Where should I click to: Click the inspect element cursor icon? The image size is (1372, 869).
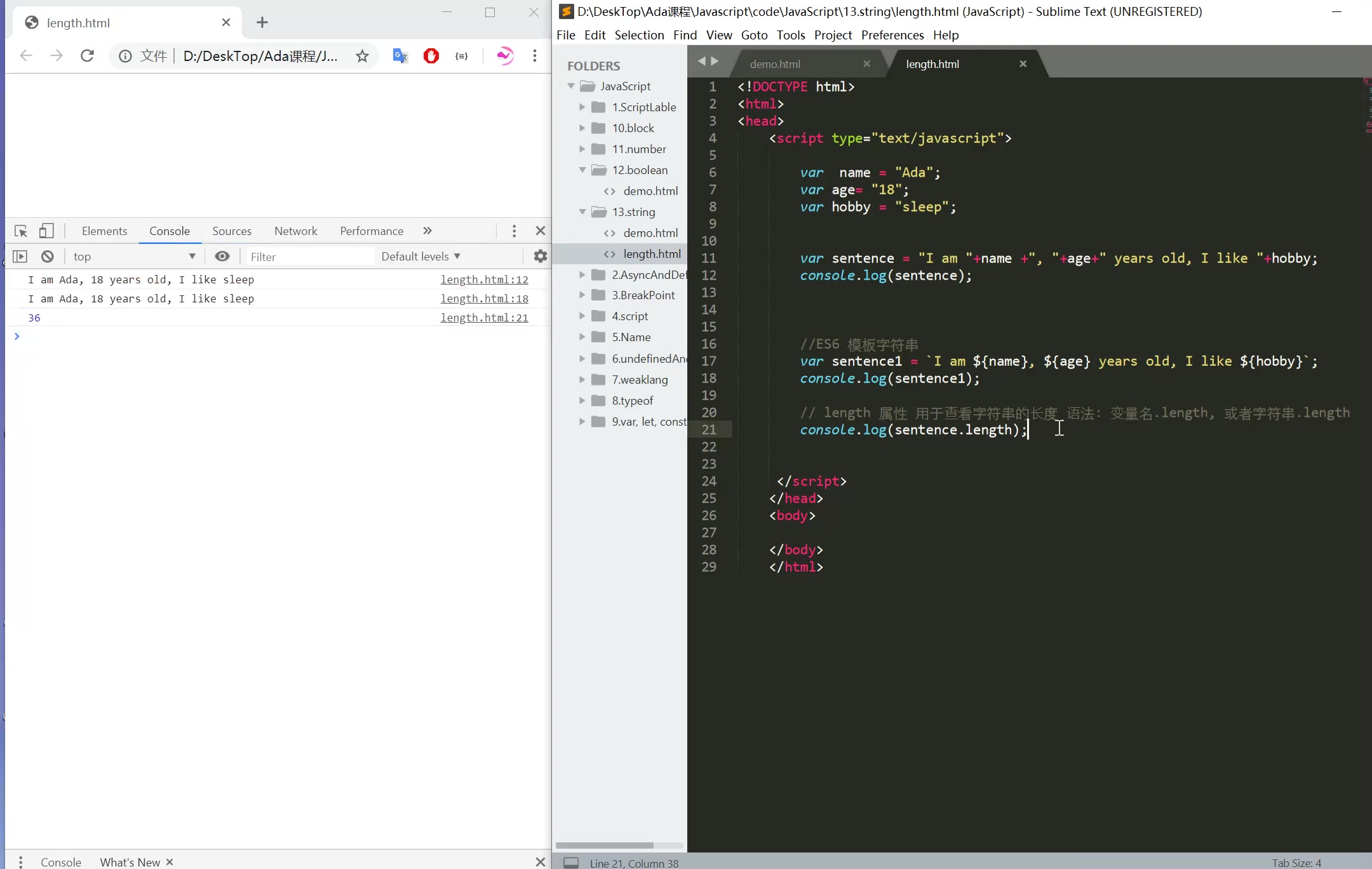(x=20, y=230)
